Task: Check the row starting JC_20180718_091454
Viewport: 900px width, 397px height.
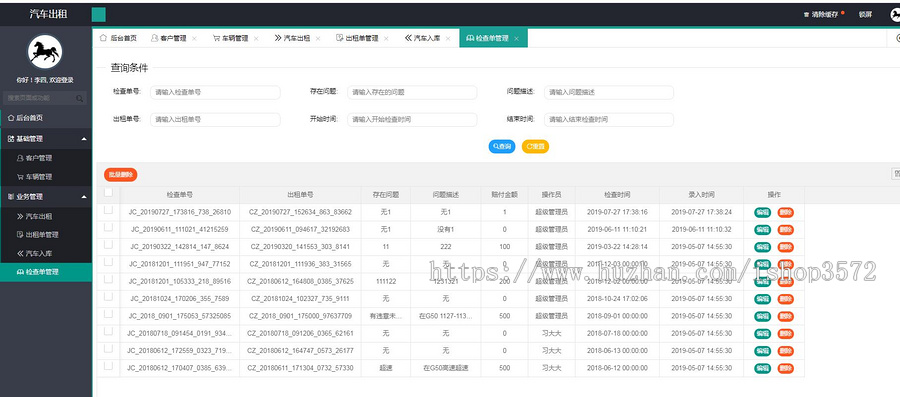Action: (x=108, y=331)
